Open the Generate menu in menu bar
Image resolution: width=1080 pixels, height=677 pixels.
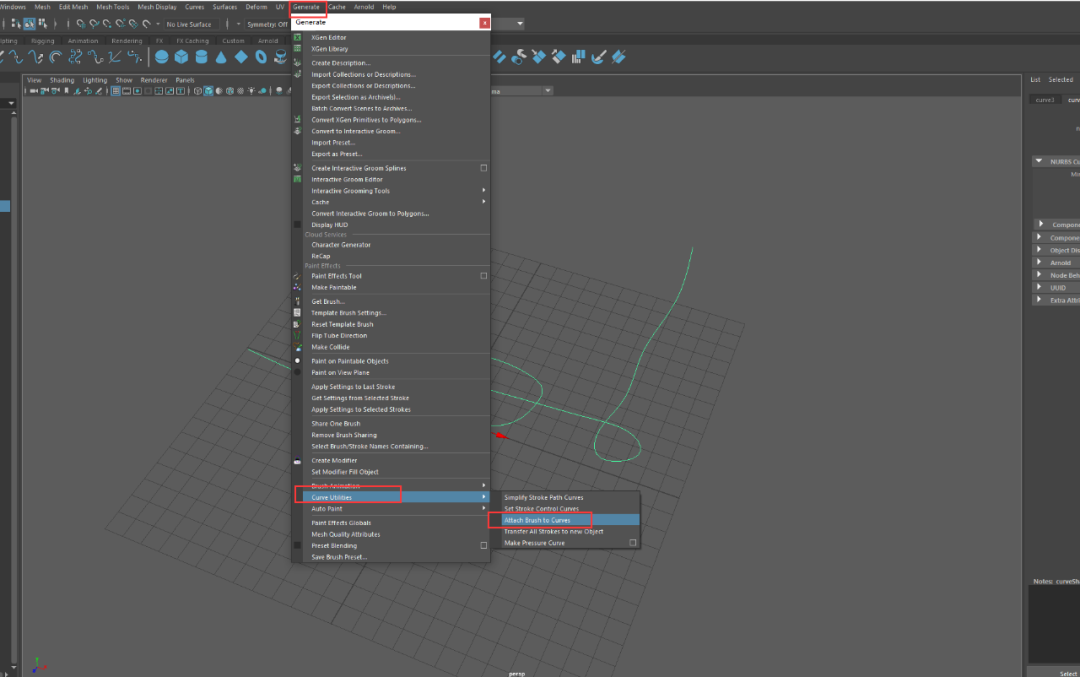coord(306,7)
